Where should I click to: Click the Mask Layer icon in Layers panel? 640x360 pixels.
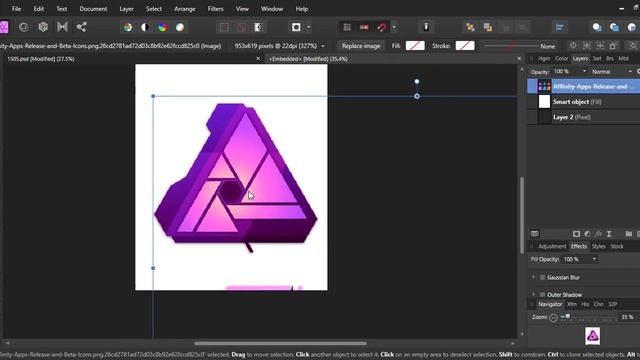[x=576, y=234]
